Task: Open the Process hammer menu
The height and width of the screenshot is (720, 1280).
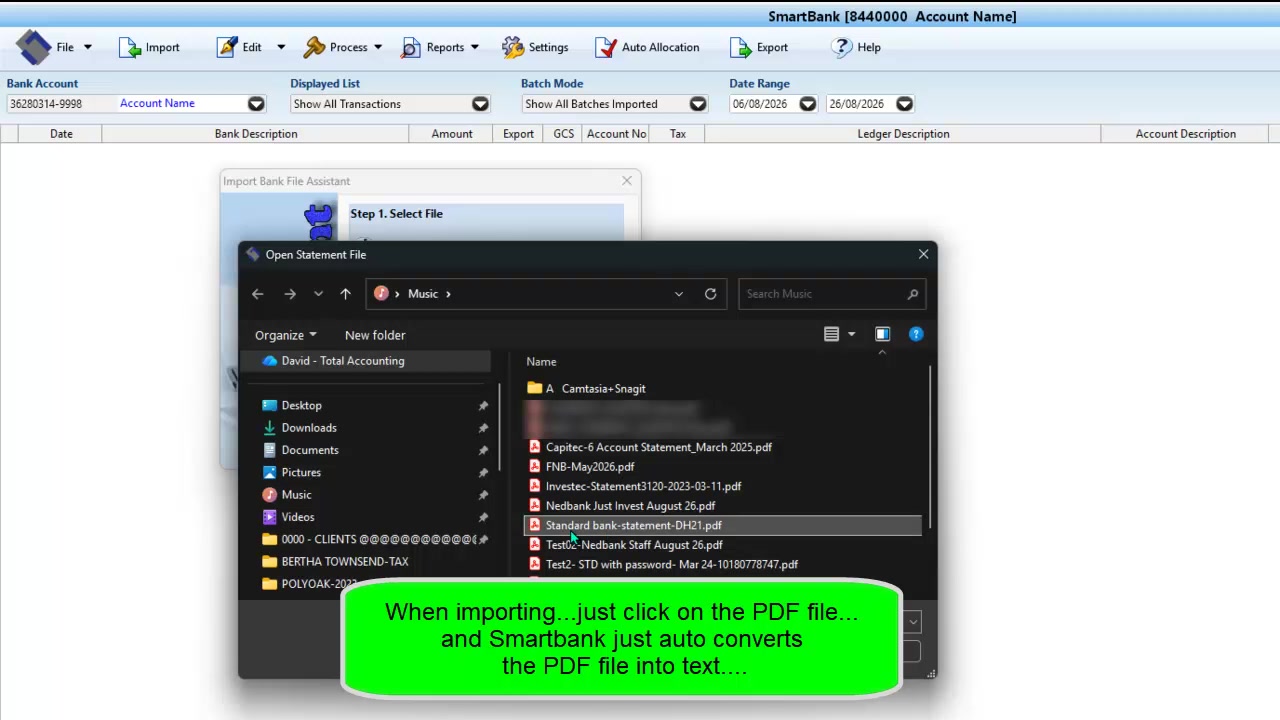Action: [343, 47]
